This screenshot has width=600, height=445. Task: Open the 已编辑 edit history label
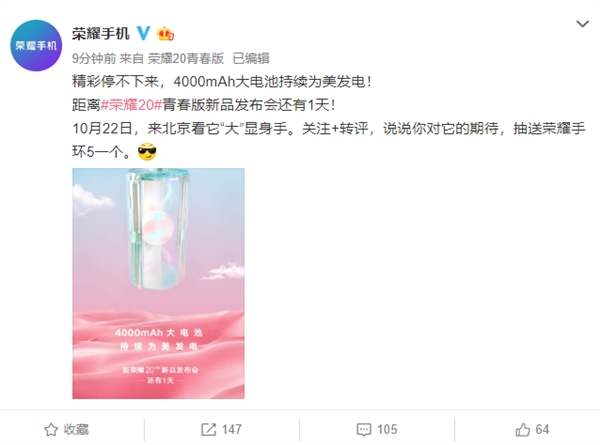[251, 58]
